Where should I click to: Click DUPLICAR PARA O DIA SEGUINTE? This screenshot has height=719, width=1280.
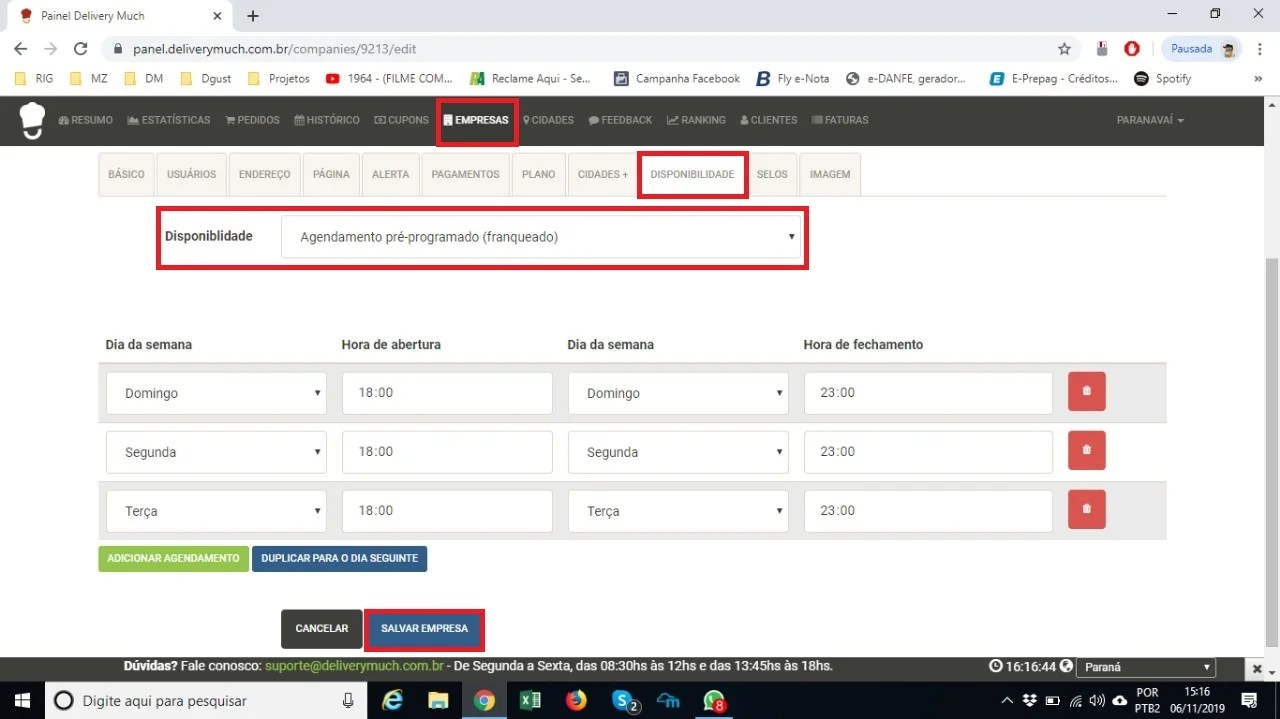339,558
